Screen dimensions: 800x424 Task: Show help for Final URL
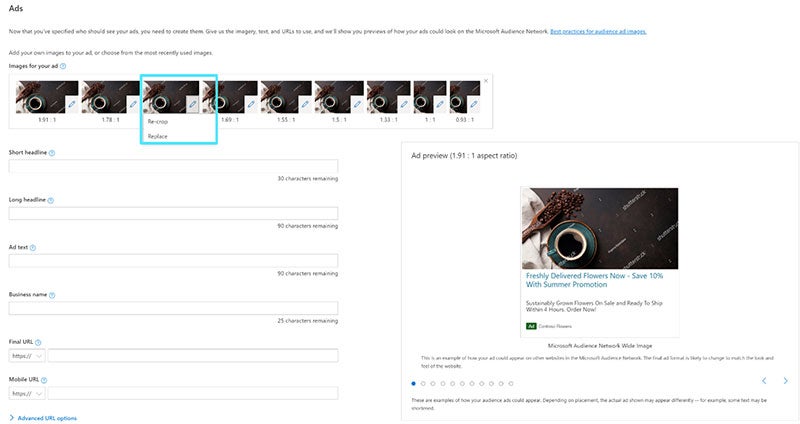point(38,342)
